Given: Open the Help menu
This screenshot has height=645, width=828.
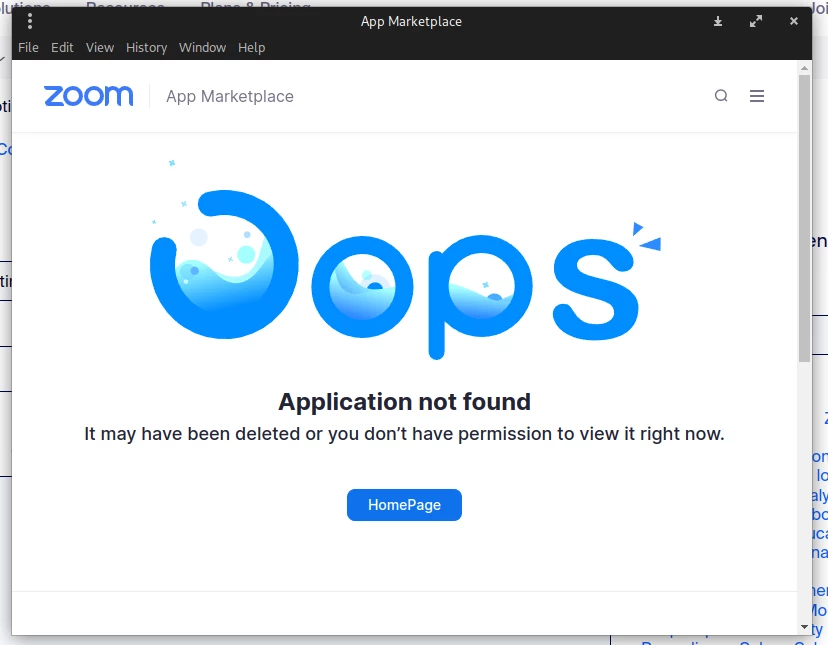Looking at the screenshot, I should click(x=251, y=48).
